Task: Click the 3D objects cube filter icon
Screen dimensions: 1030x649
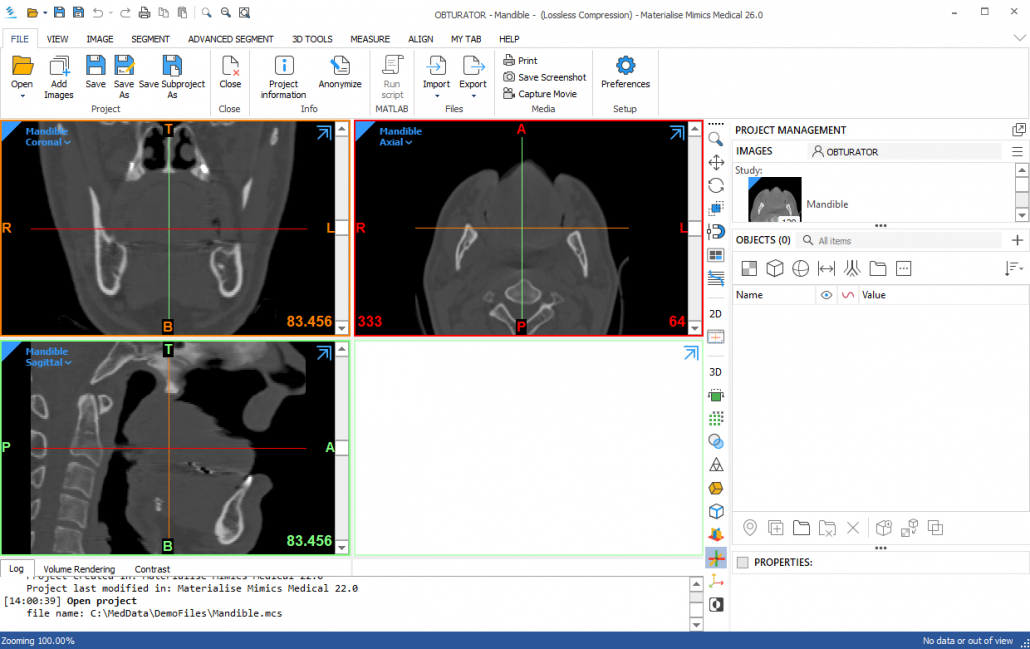Action: tap(774, 268)
